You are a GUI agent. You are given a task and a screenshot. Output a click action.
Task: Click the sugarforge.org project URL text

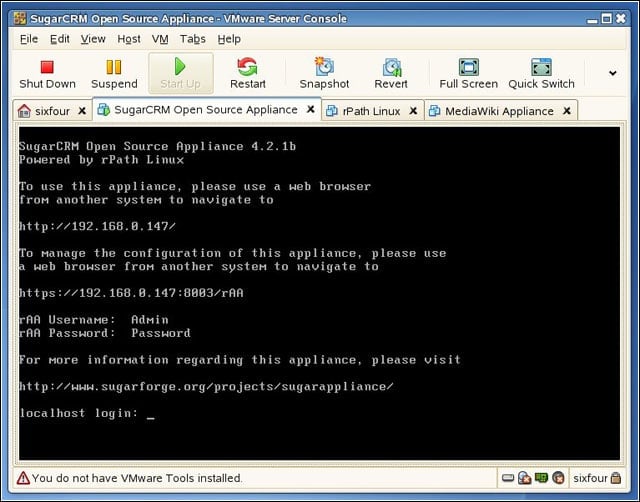click(x=207, y=386)
